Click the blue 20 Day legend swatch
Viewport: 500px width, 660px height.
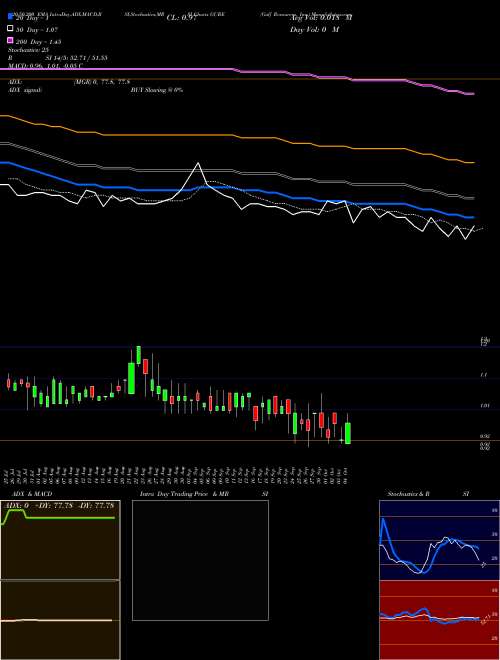[x=10, y=17]
